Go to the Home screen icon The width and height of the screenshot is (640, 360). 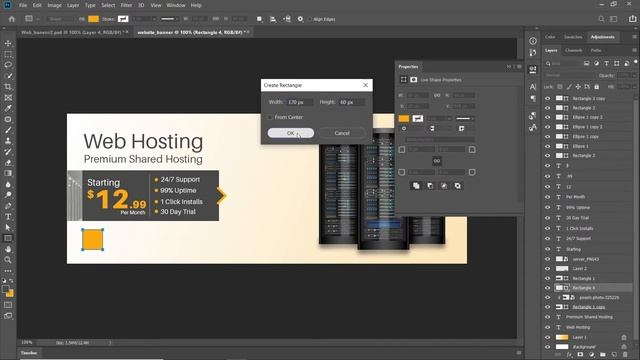[x=11, y=19]
